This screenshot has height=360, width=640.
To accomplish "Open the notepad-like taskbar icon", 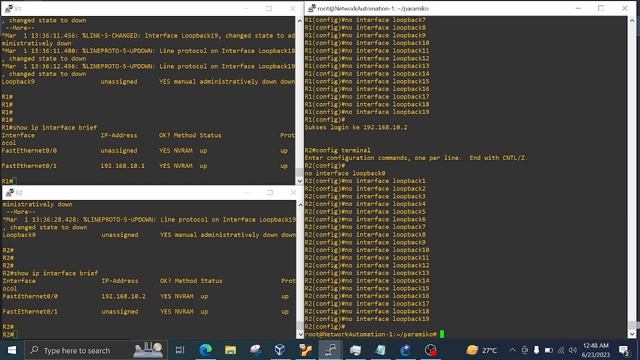I will (x=380, y=350).
